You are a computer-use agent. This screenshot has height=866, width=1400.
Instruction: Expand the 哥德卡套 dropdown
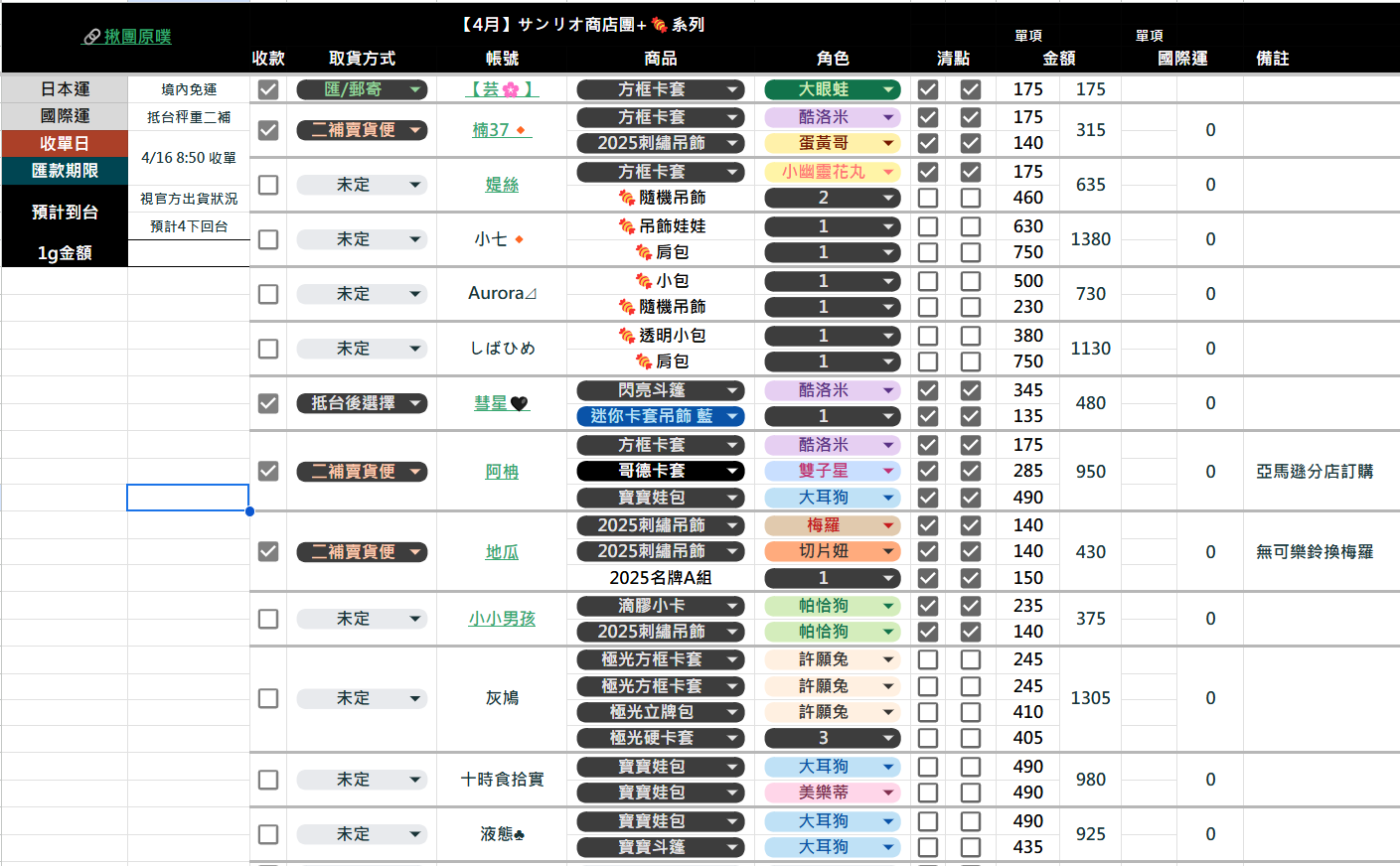coord(661,471)
